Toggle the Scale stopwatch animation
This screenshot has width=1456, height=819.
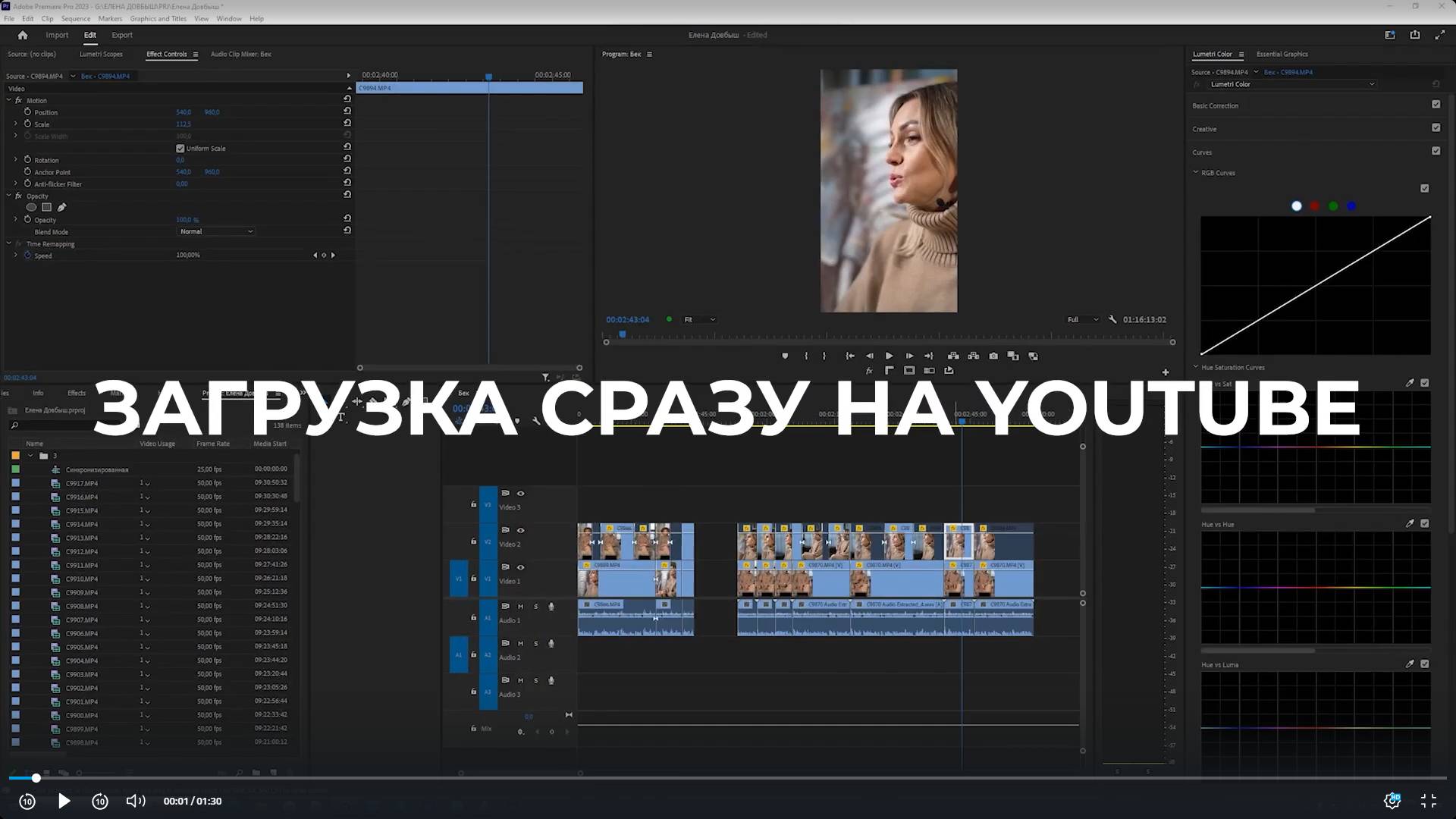tap(28, 124)
